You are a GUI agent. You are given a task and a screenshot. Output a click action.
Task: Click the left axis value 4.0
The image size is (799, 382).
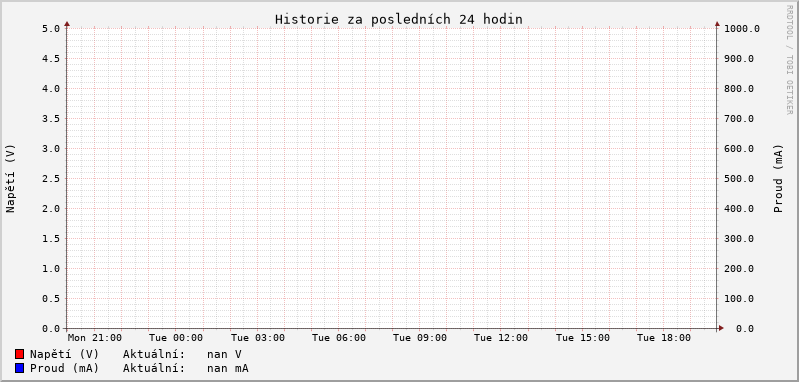pyautogui.click(x=51, y=89)
